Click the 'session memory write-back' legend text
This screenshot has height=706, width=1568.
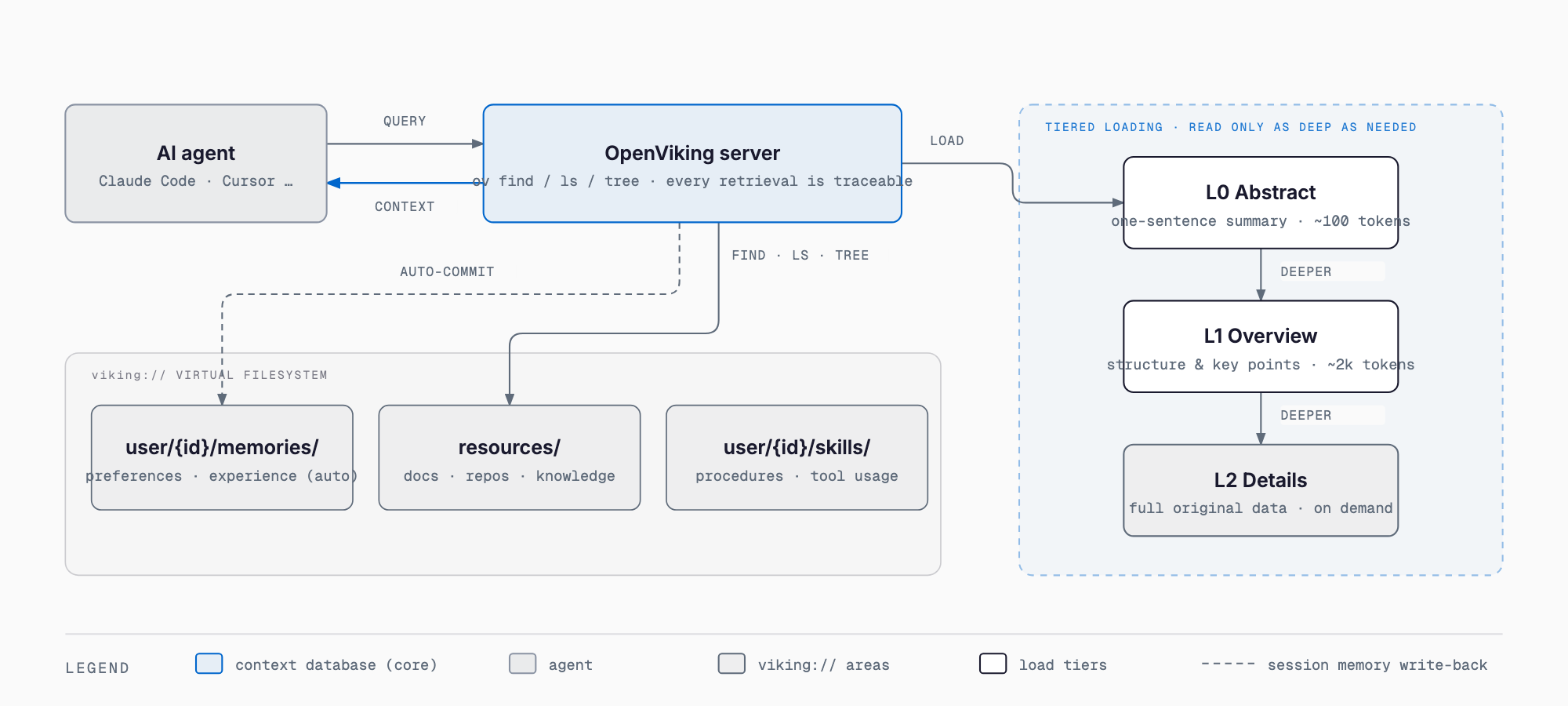[x=1377, y=665]
